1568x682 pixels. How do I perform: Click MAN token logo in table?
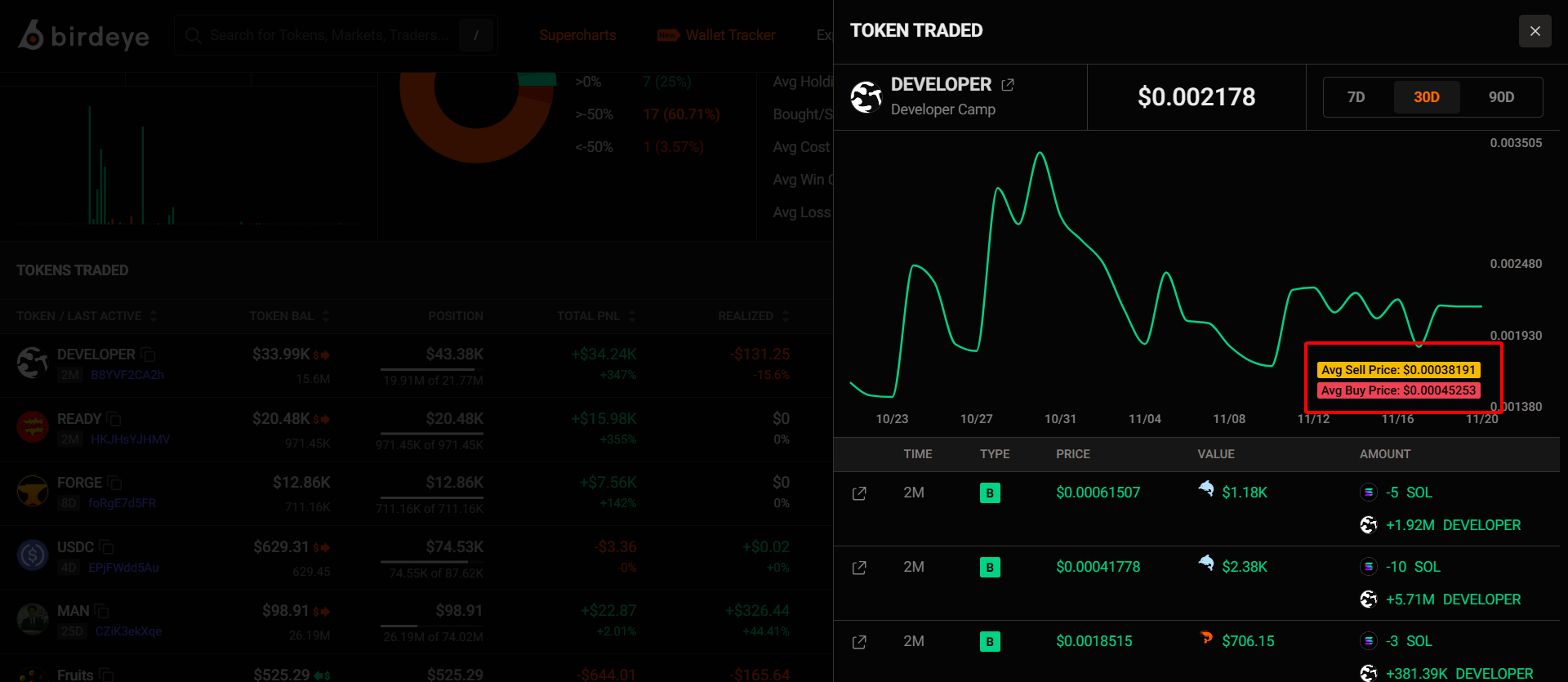click(33, 619)
